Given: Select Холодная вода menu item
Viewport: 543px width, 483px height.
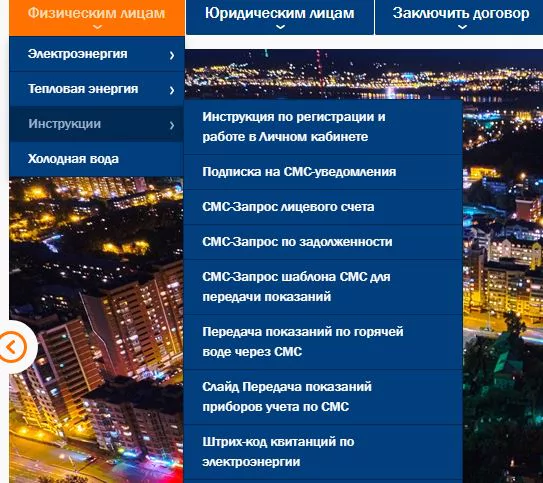Looking at the screenshot, I should click(x=97, y=159).
